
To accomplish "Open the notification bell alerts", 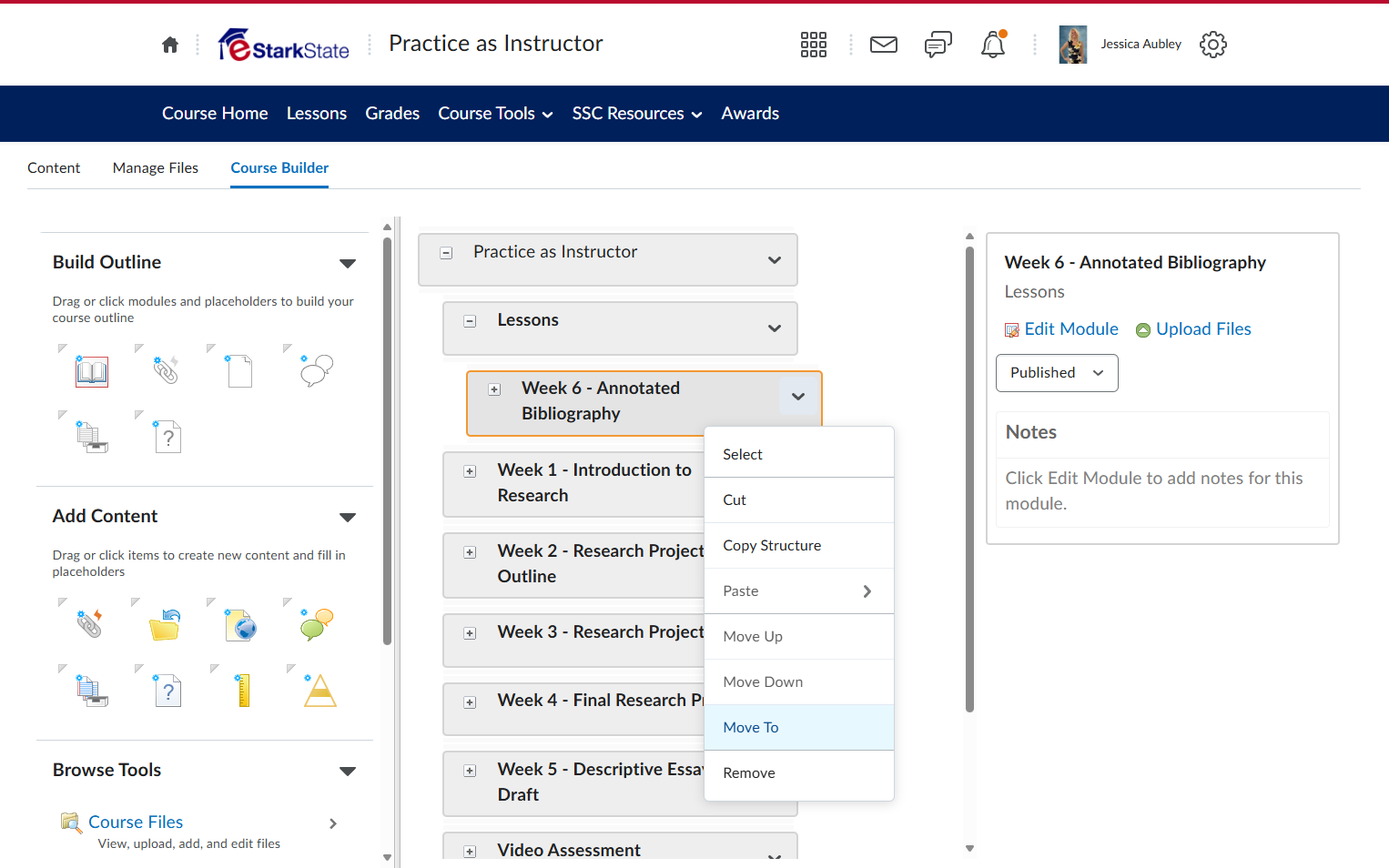I will pyautogui.click(x=993, y=45).
